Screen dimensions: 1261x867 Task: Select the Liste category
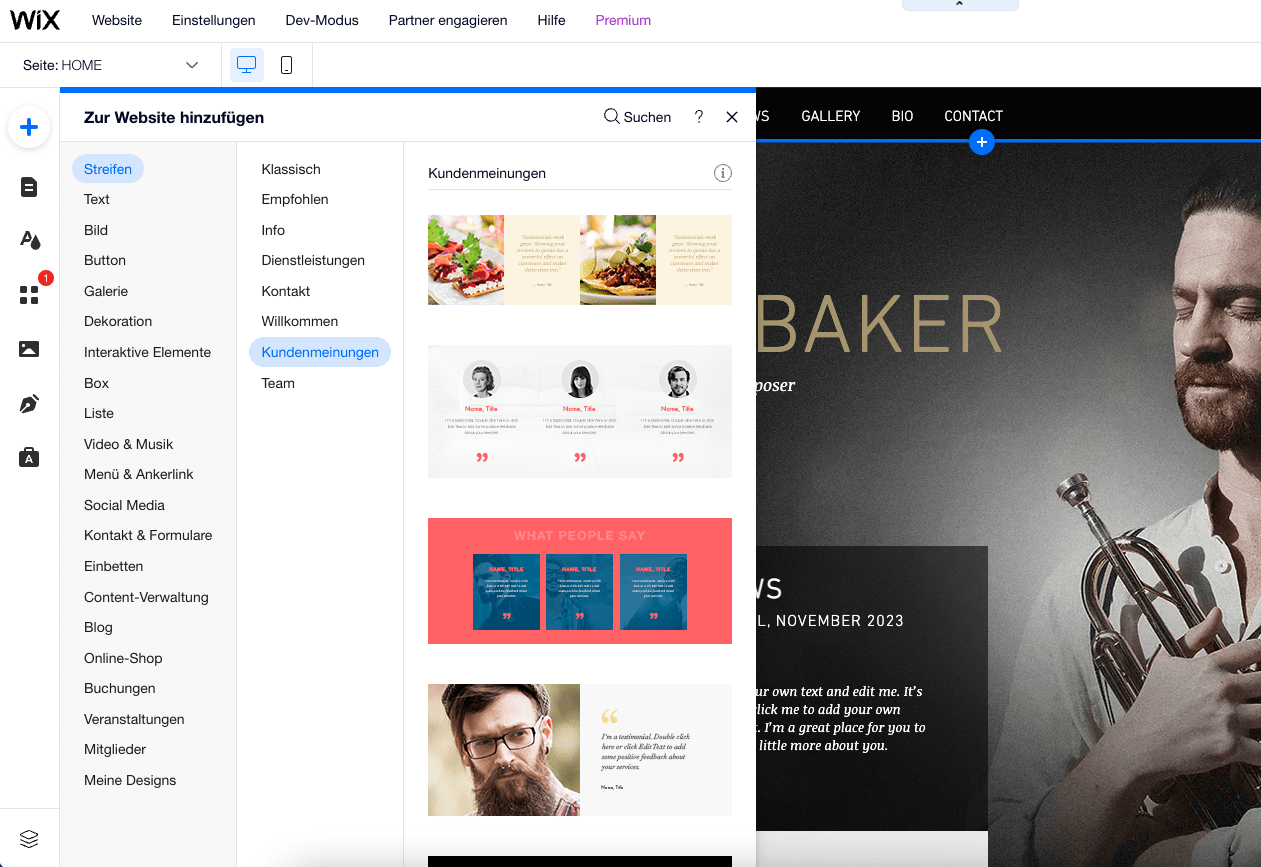[99, 413]
